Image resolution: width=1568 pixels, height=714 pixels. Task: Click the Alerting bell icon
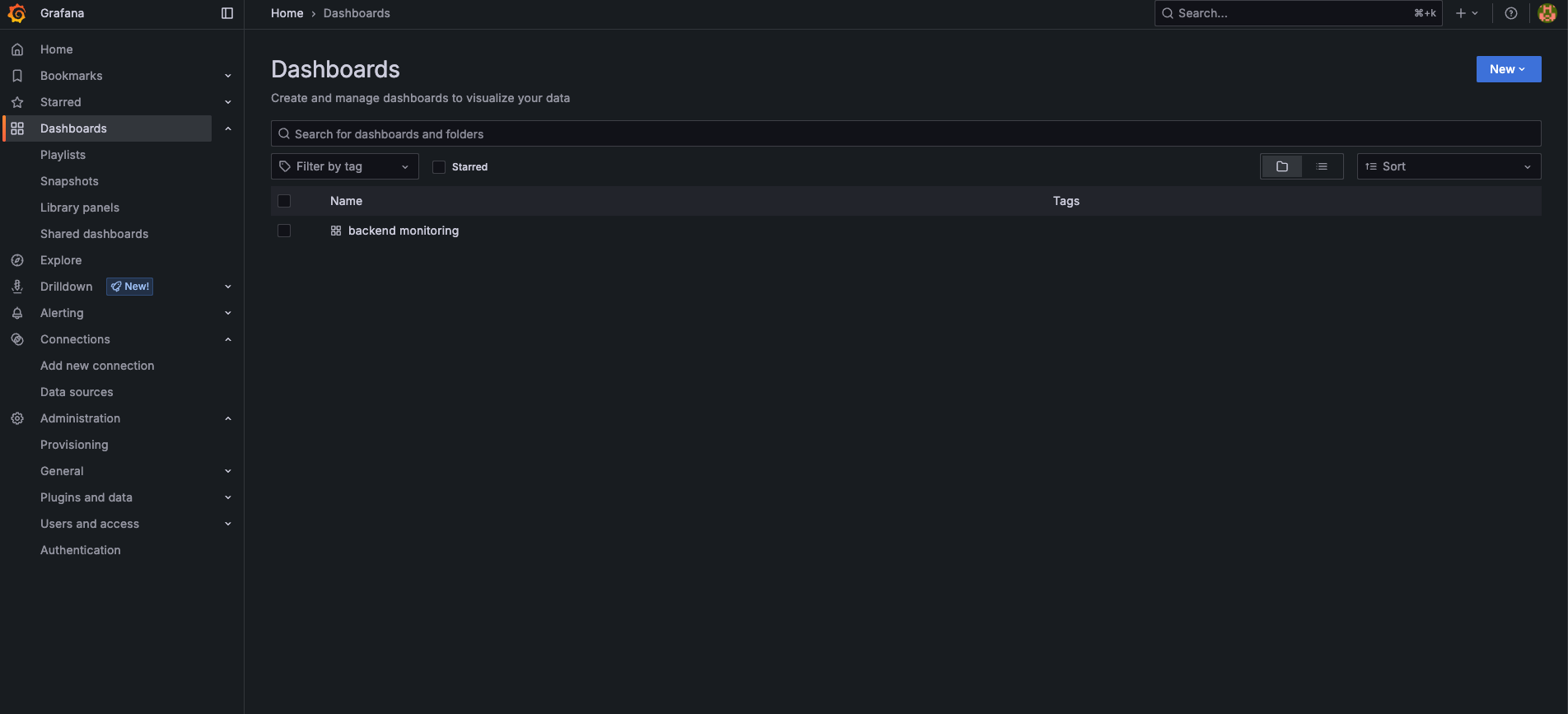17,313
